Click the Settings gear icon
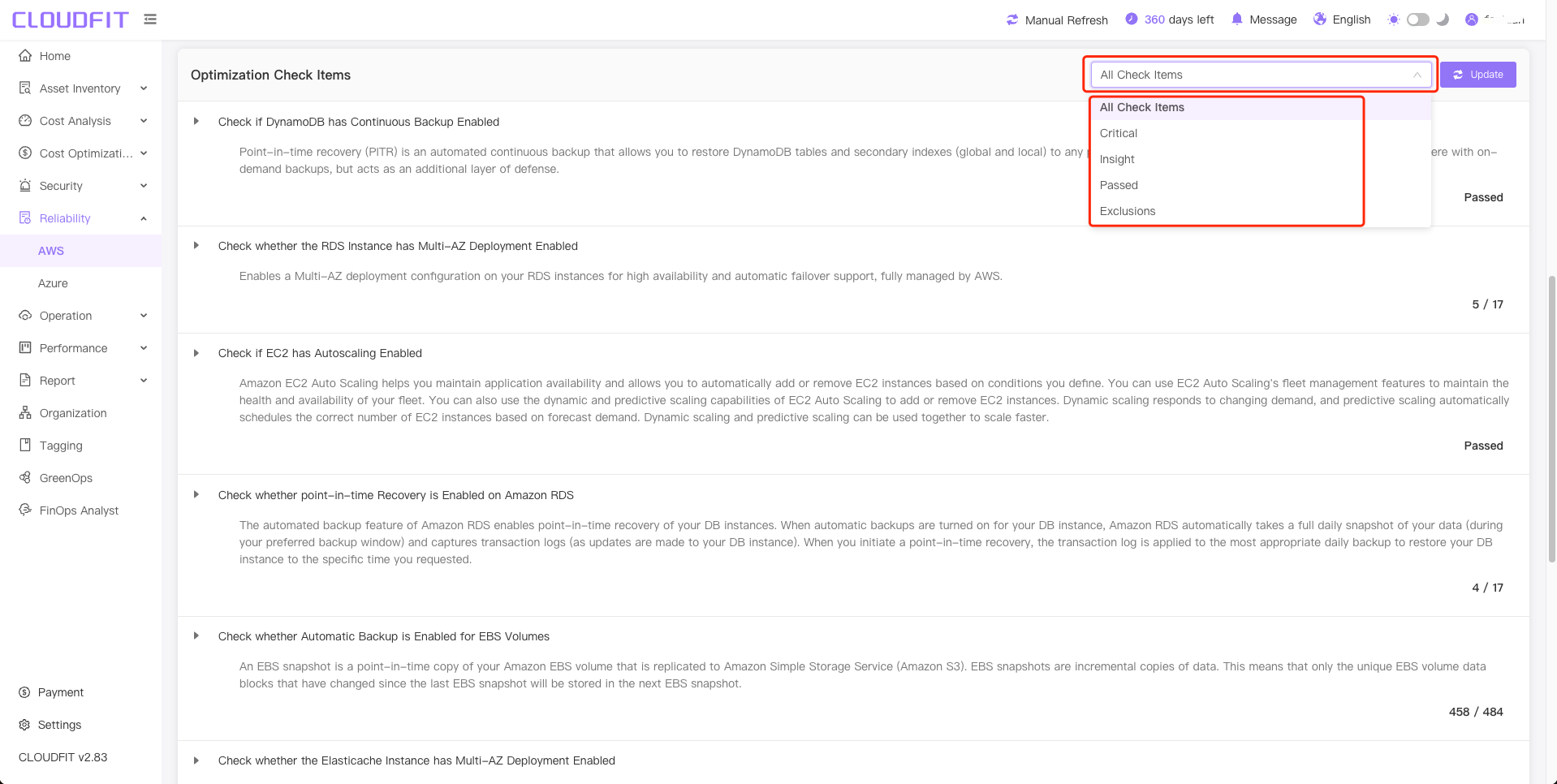1557x784 pixels. [24, 725]
